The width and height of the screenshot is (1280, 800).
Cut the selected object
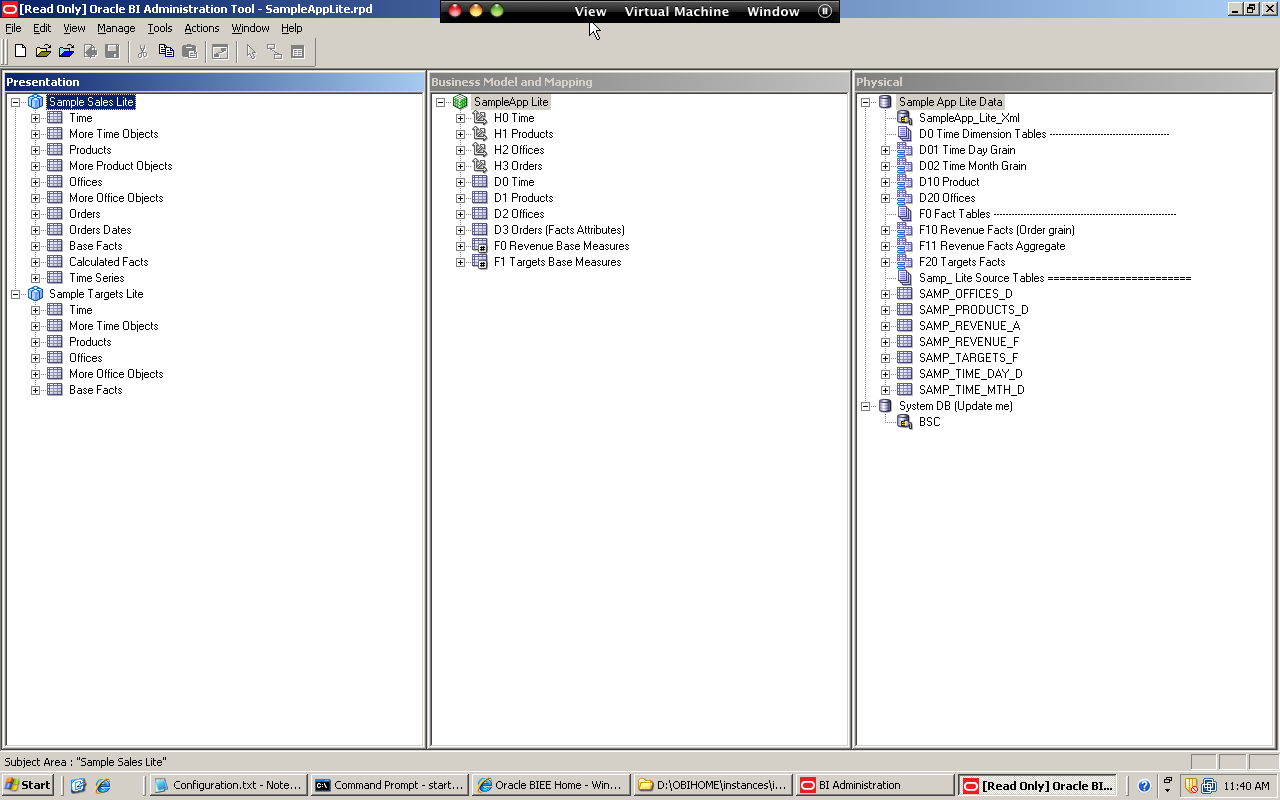point(142,50)
